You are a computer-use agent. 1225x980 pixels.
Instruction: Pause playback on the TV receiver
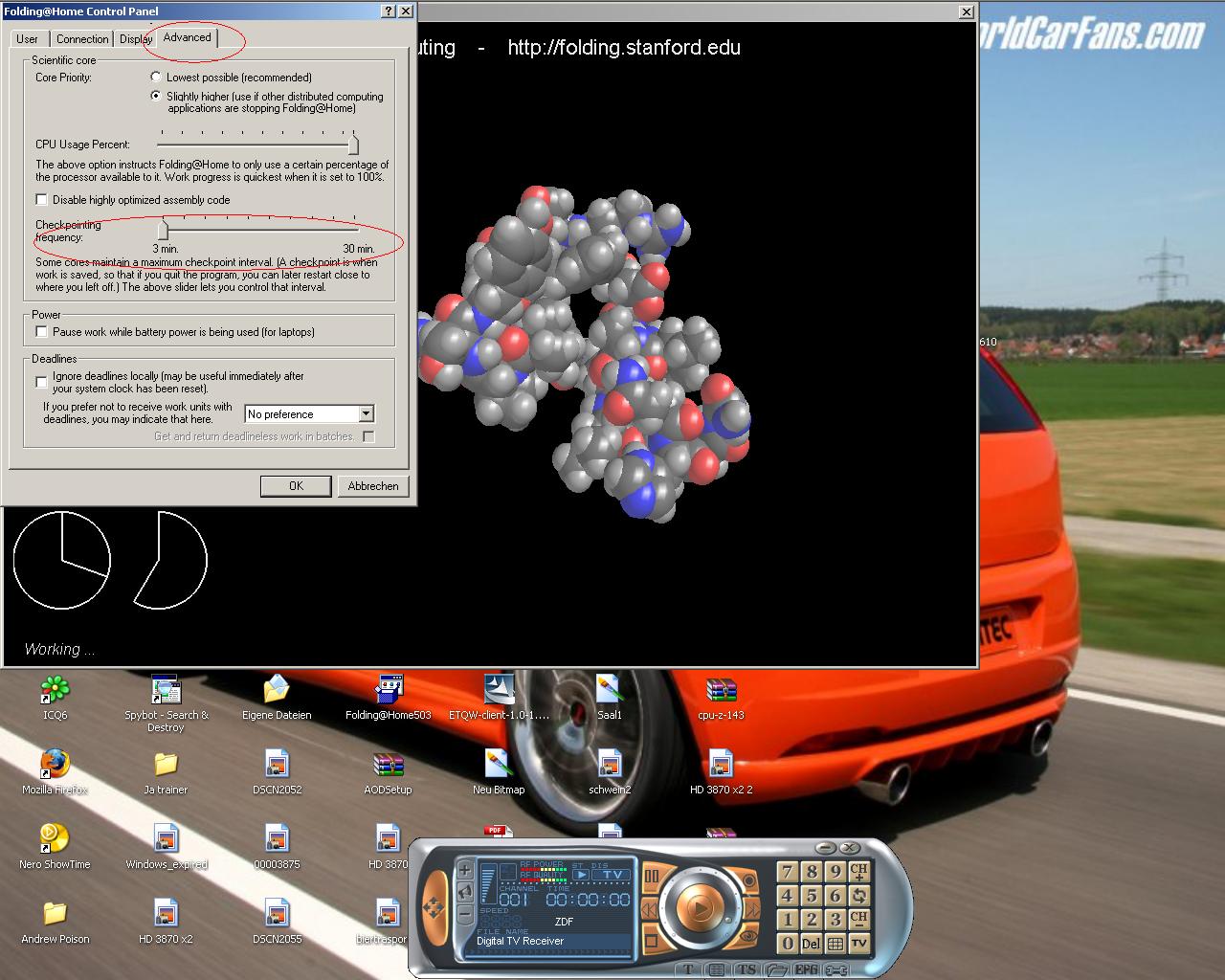(652, 875)
